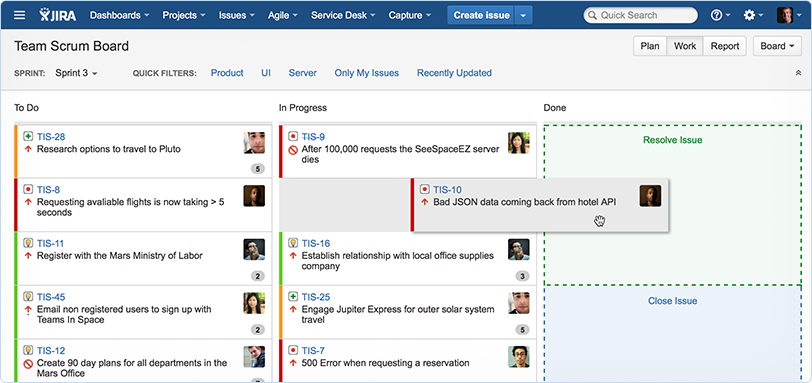Open the settings gear menu
This screenshot has height=383, width=812.
click(x=752, y=15)
